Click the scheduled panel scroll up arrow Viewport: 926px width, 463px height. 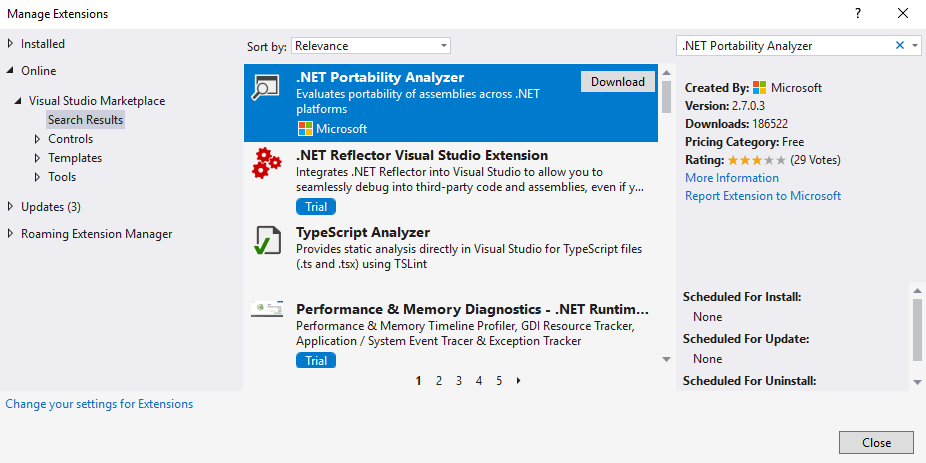(x=917, y=290)
